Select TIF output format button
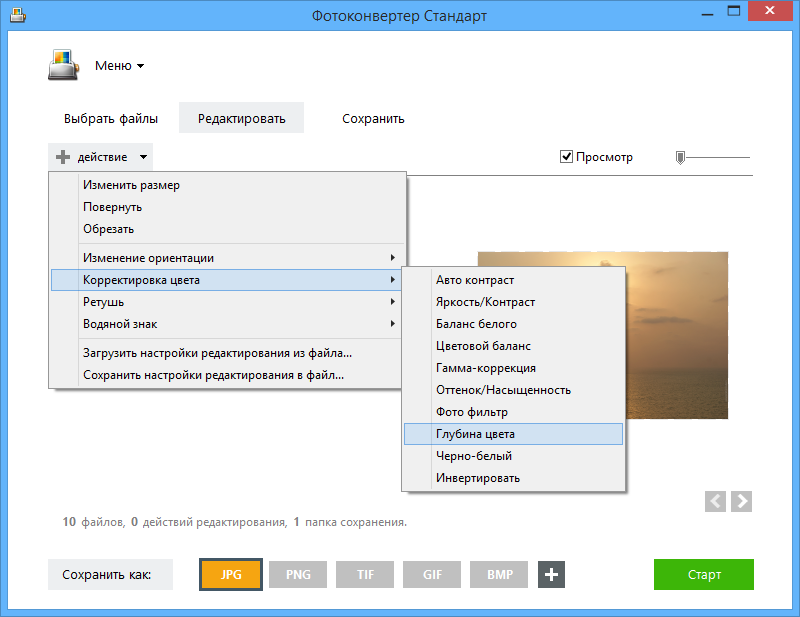This screenshot has width=800, height=617. [365, 574]
